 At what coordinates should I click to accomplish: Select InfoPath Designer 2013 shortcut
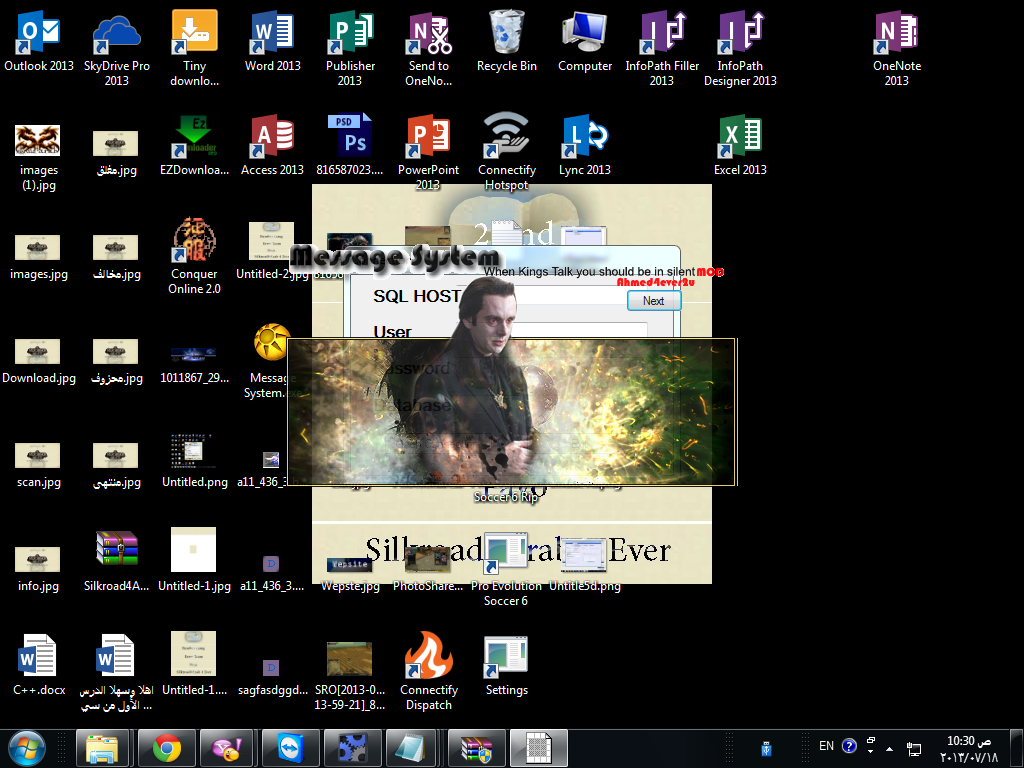click(x=740, y=32)
